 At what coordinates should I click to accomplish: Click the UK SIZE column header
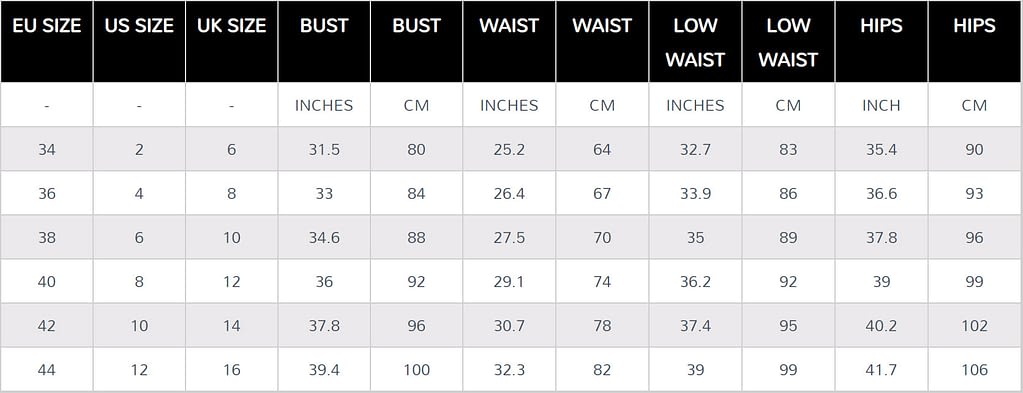coord(232,41)
